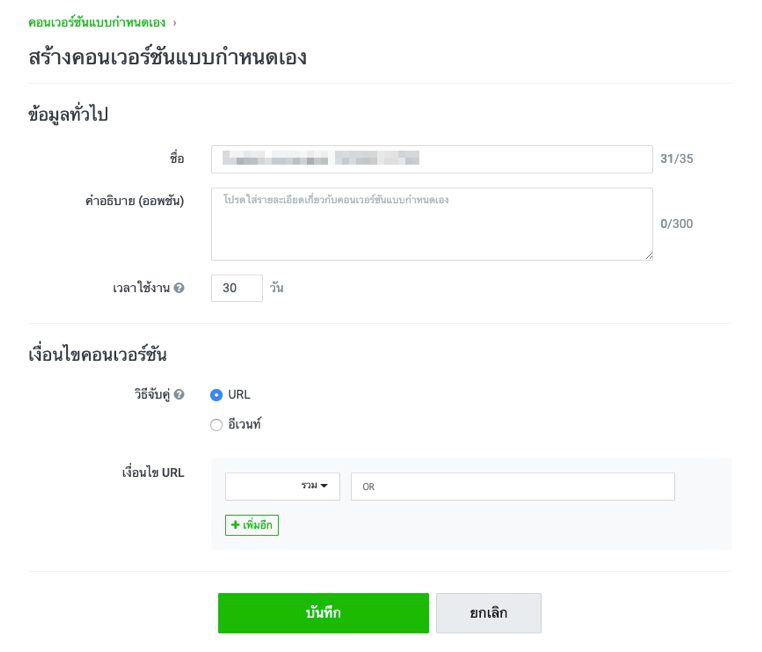The image size is (762, 652).
Task: Click the เพิ่มอีก add condition button
Action: pyautogui.click(x=252, y=525)
